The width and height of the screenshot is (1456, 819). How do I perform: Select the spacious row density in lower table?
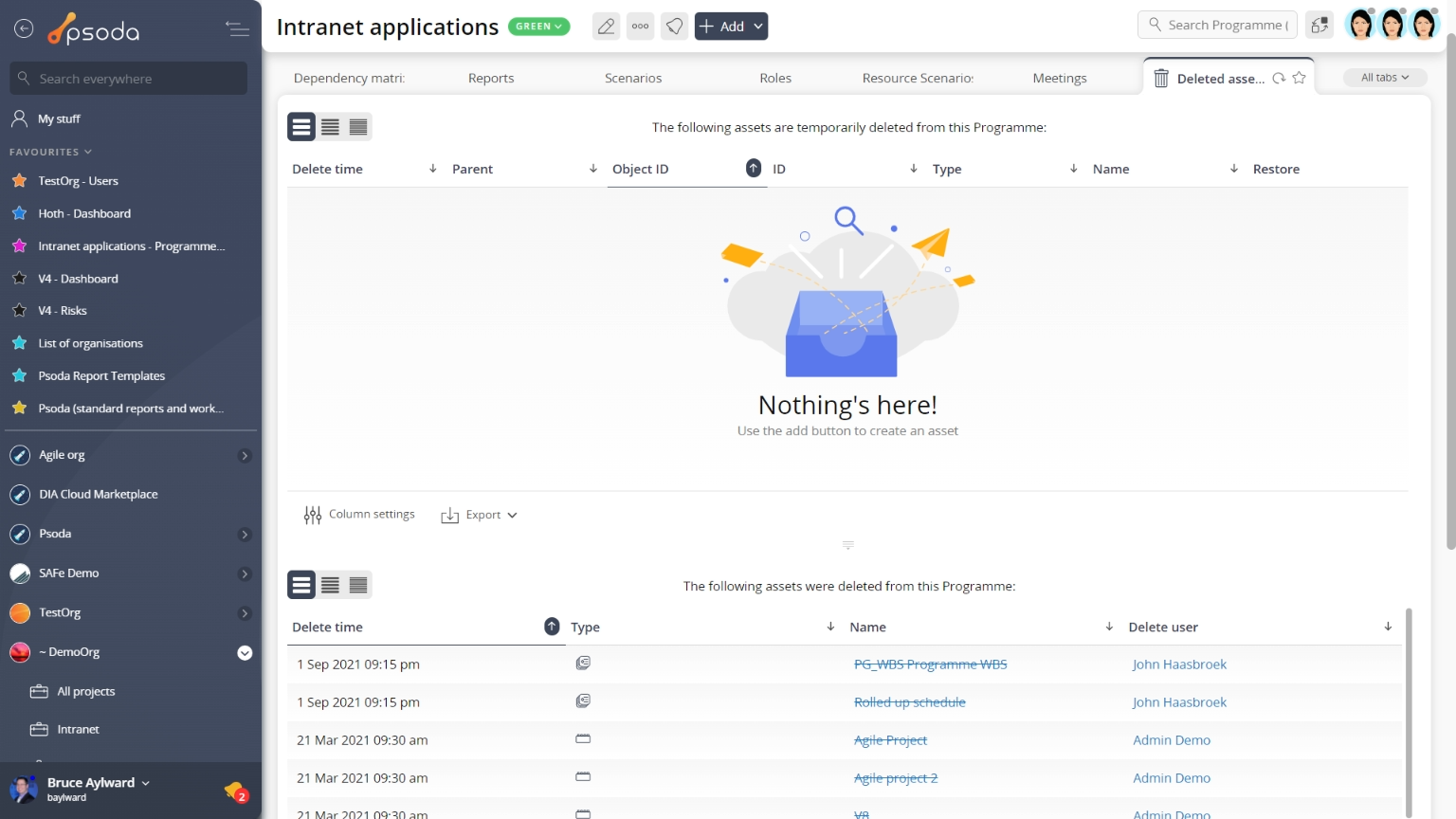(301, 586)
